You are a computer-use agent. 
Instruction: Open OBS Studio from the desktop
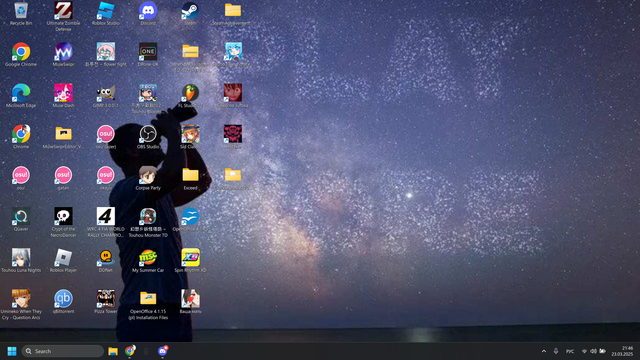coord(148,137)
